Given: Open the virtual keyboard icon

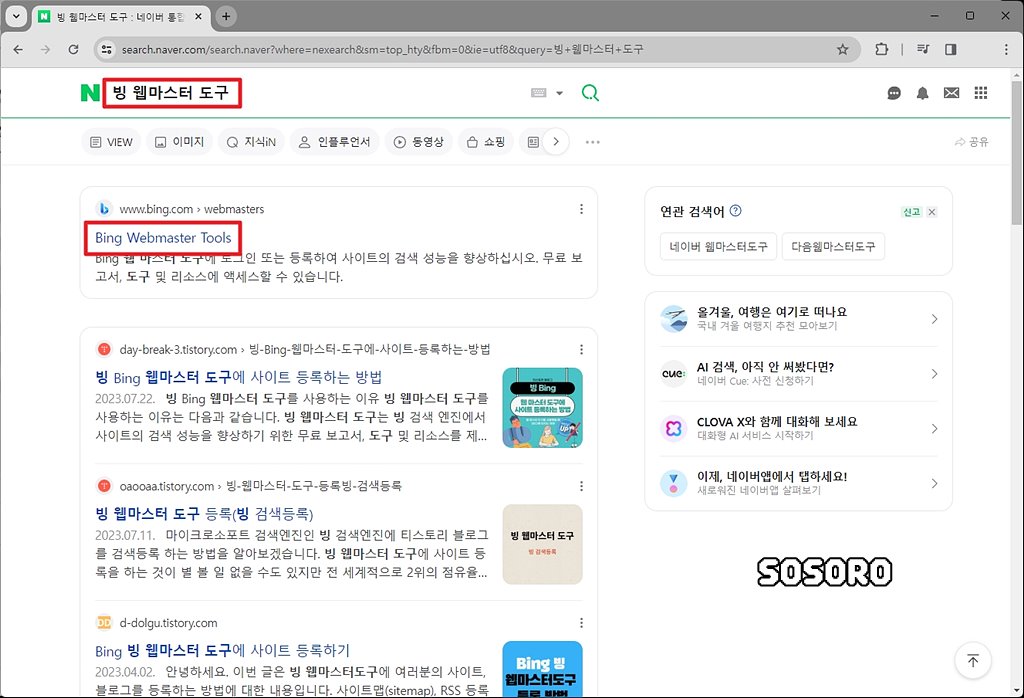Looking at the screenshot, I should point(539,93).
